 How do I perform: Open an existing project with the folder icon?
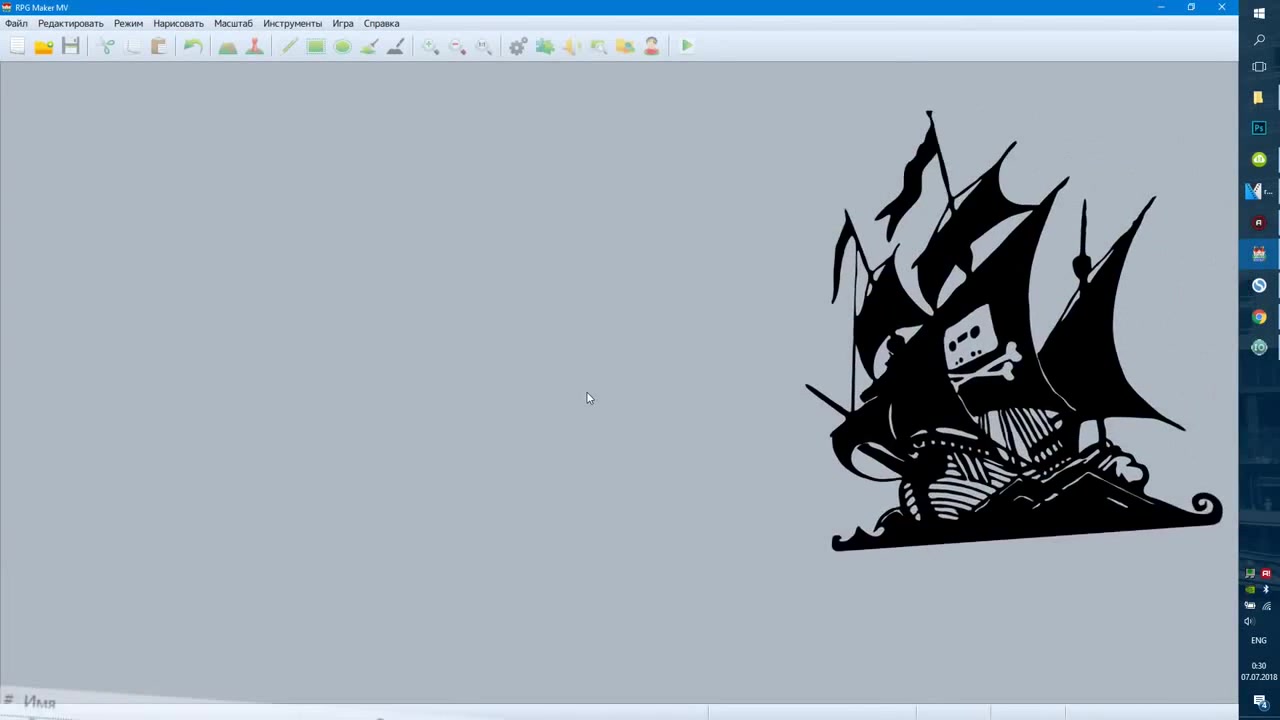click(44, 46)
